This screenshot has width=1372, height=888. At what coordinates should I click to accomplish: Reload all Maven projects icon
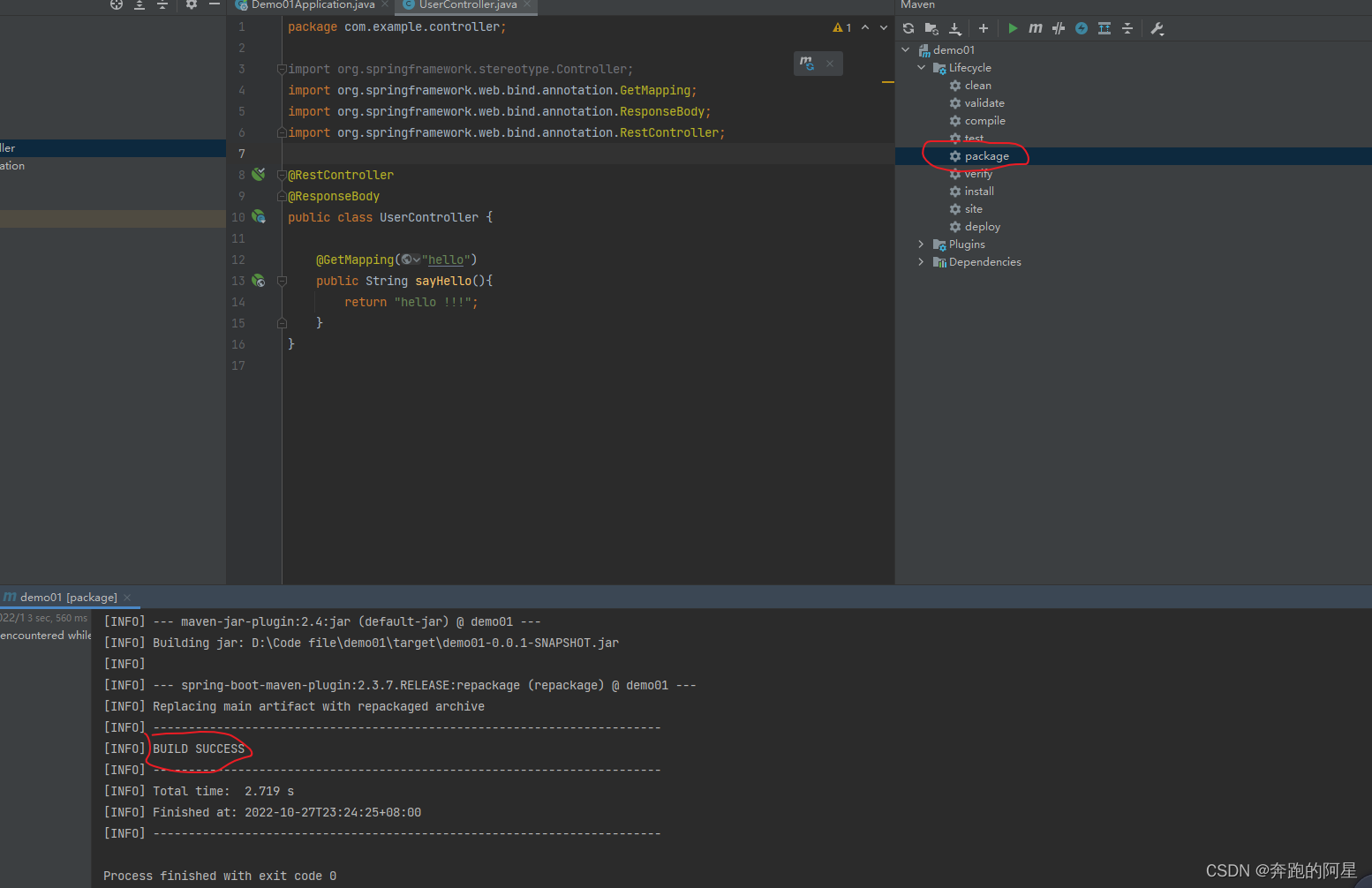click(x=908, y=28)
